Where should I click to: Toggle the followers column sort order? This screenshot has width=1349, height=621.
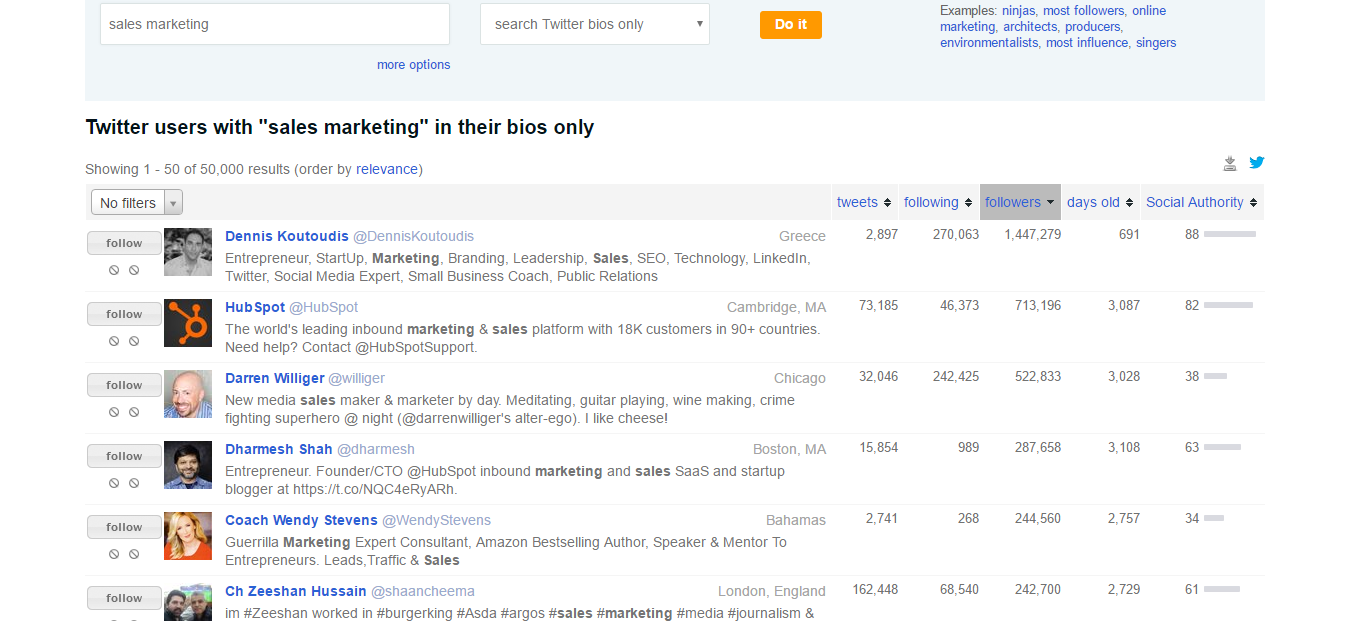[x=1020, y=202]
